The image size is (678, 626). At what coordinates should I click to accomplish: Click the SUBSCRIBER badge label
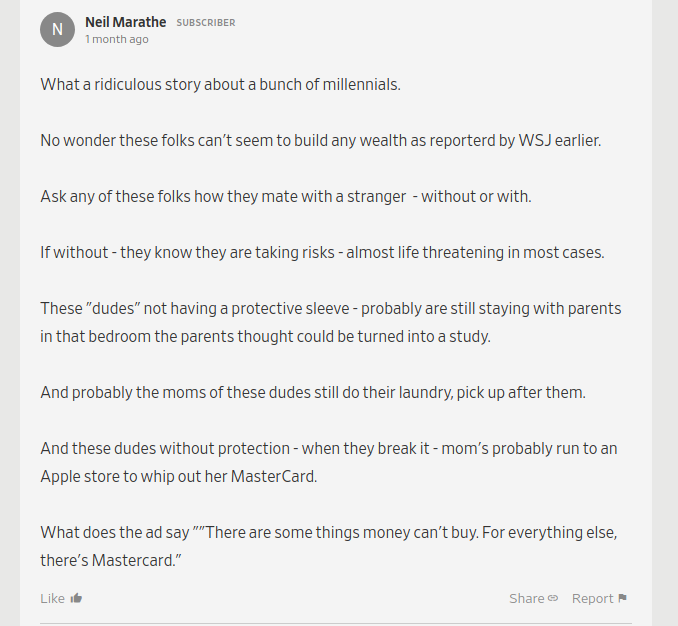coord(206,22)
